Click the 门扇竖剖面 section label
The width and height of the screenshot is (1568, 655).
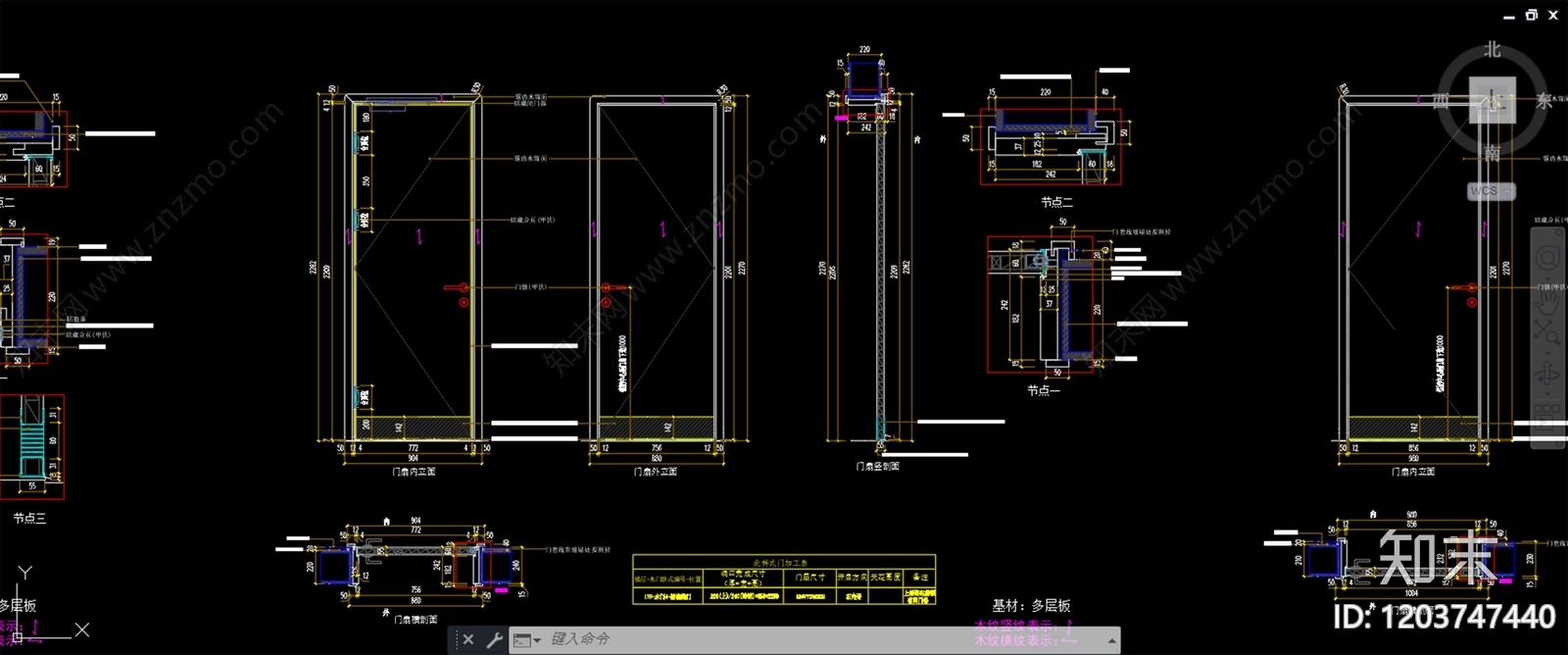[x=877, y=466]
